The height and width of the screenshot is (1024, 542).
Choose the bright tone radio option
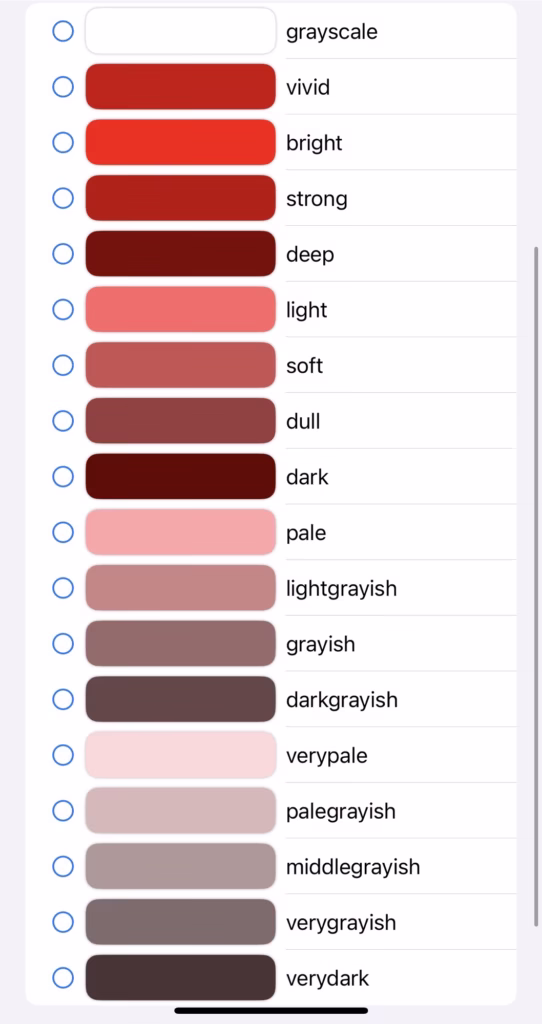(x=63, y=142)
